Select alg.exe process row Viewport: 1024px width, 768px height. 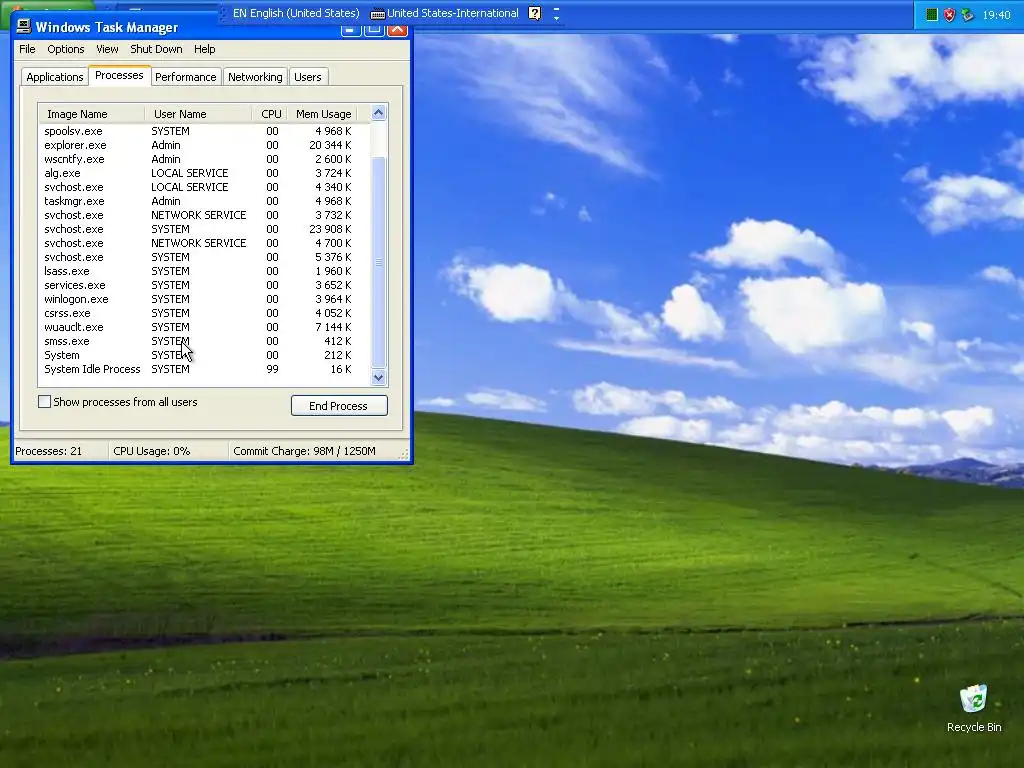[x=204, y=173]
